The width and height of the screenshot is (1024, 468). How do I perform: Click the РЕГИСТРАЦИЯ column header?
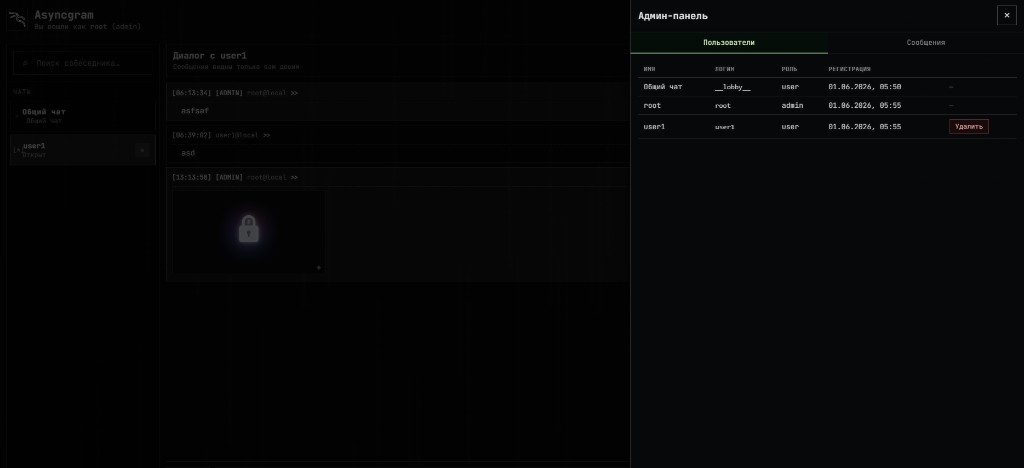click(849, 69)
